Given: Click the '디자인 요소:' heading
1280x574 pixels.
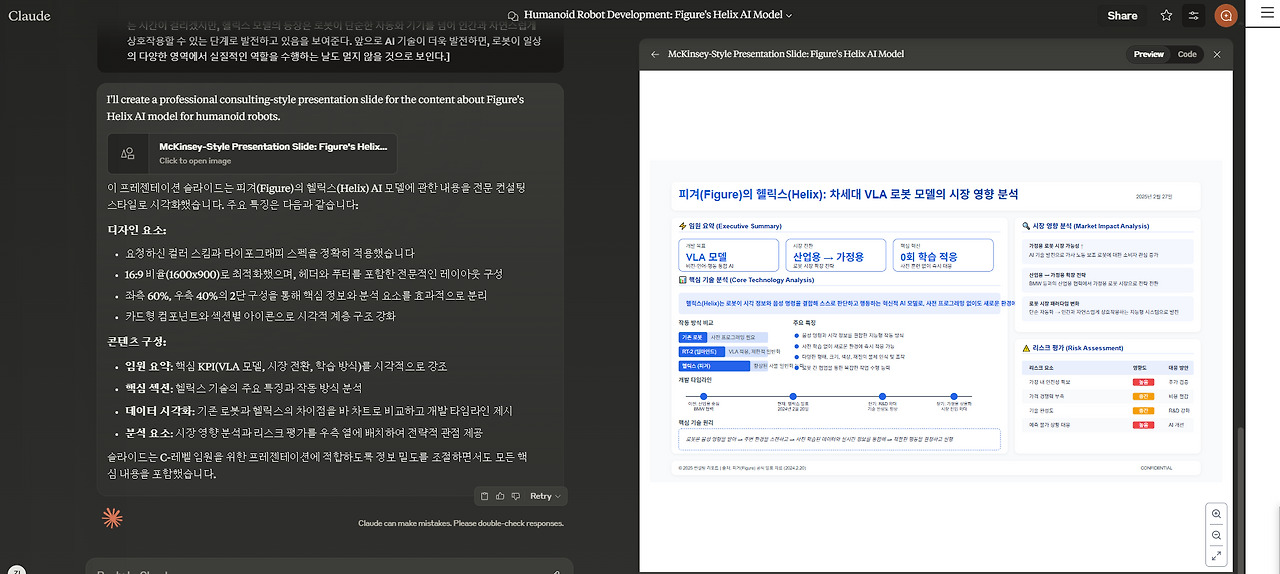Looking at the screenshot, I should [x=137, y=230].
